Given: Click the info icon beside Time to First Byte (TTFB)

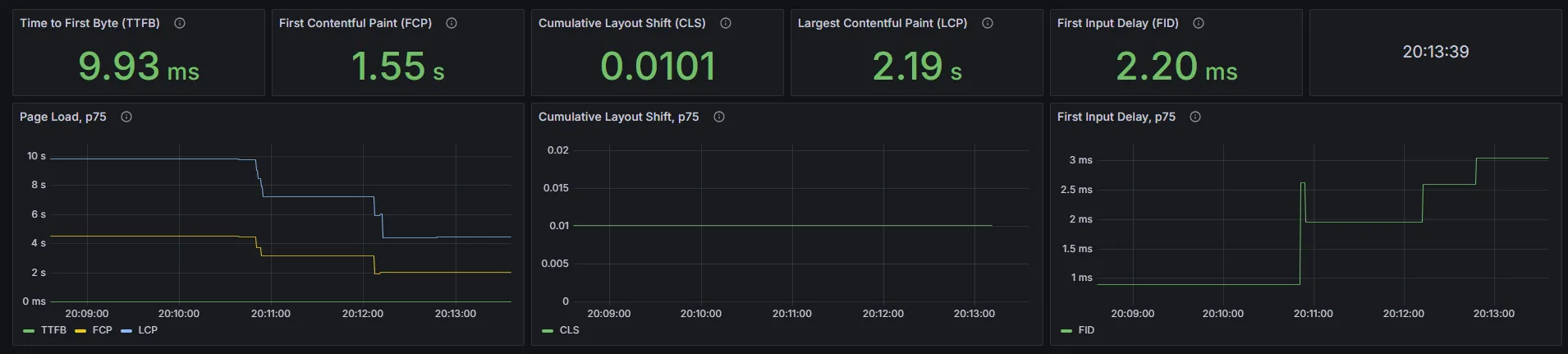Looking at the screenshot, I should [180, 23].
